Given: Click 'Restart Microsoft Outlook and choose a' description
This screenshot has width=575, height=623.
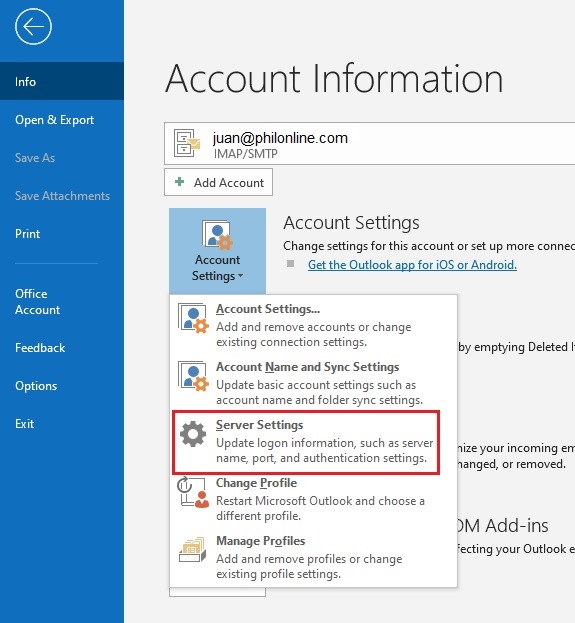Looking at the screenshot, I should 320,501.
